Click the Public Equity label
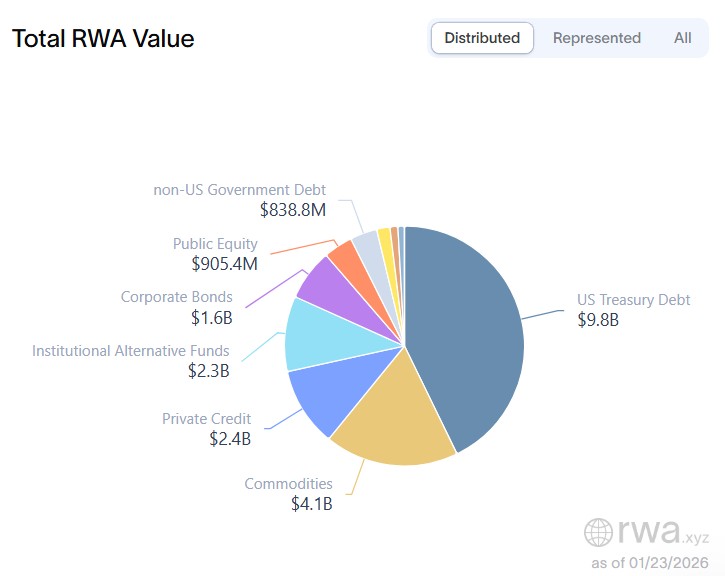 pos(214,244)
